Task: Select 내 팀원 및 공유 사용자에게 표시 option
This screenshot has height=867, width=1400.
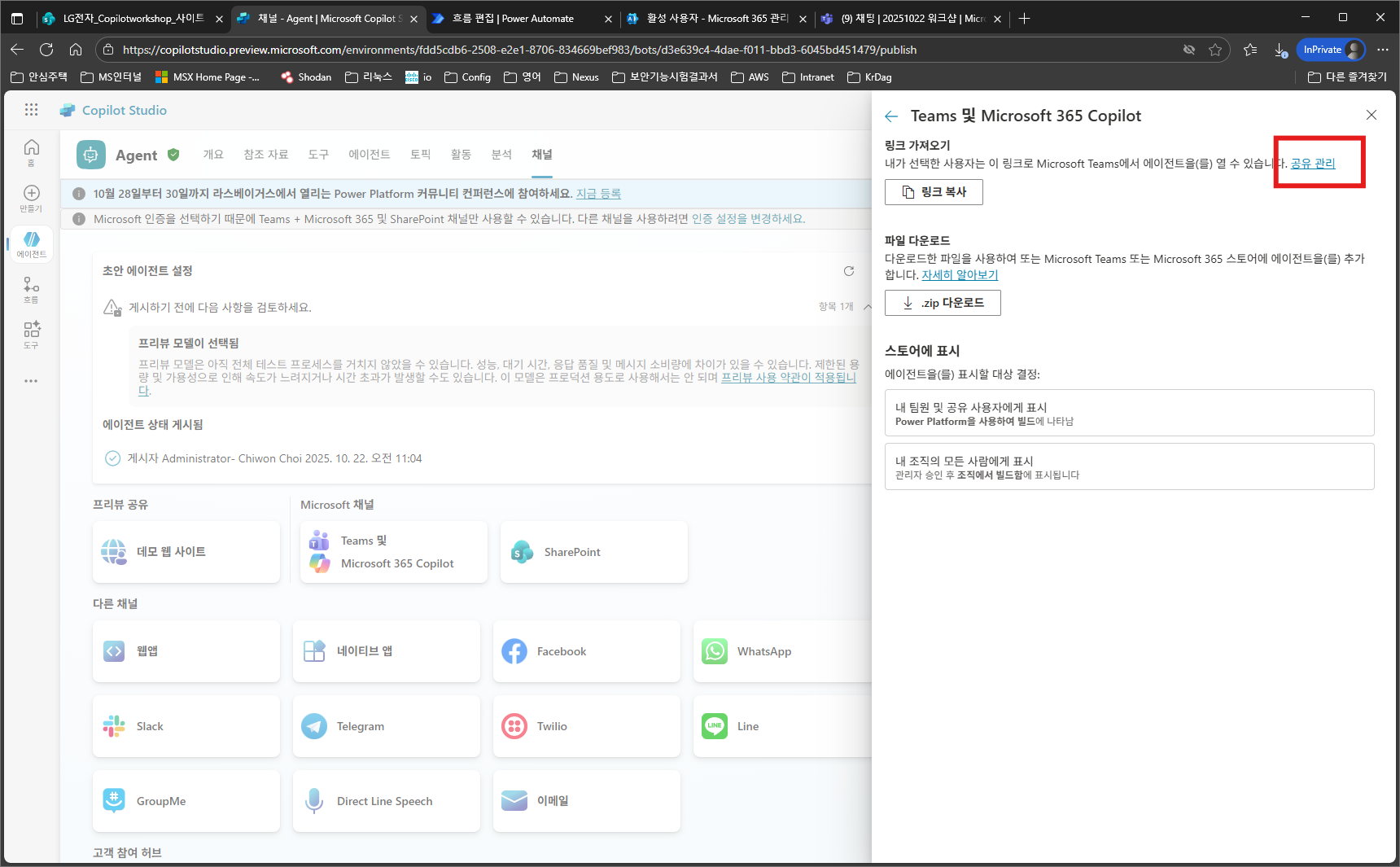Action: point(1130,413)
